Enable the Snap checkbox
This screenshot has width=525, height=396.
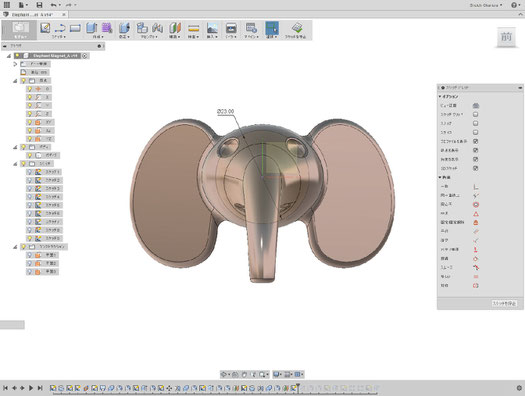[475, 124]
